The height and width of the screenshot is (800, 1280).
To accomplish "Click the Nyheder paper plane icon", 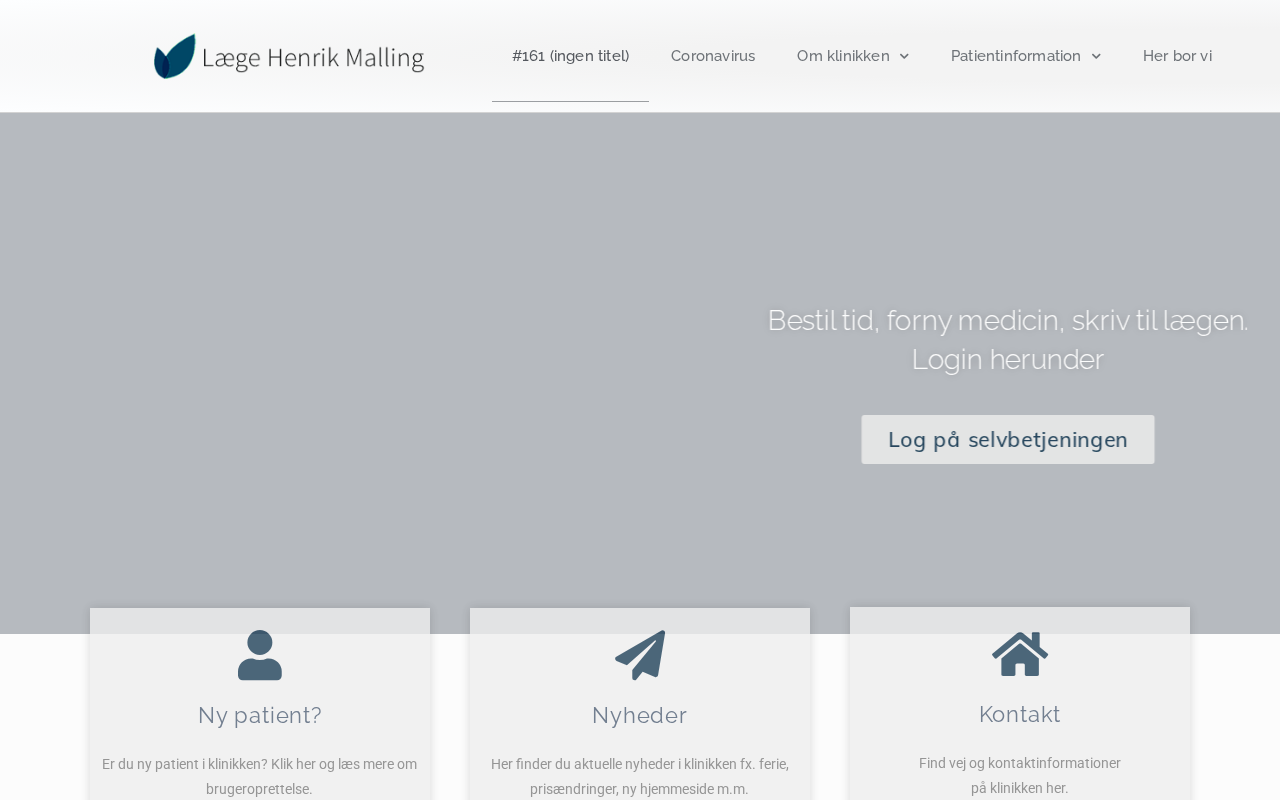I will point(640,655).
